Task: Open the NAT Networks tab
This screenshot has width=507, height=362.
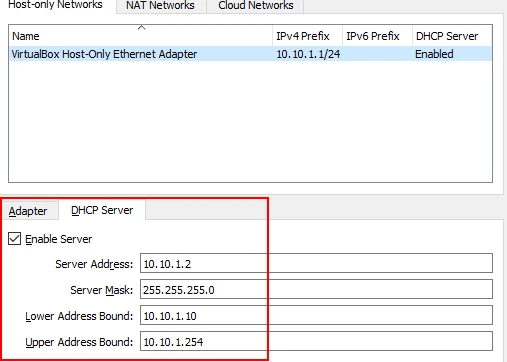Action: pyautogui.click(x=160, y=5)
